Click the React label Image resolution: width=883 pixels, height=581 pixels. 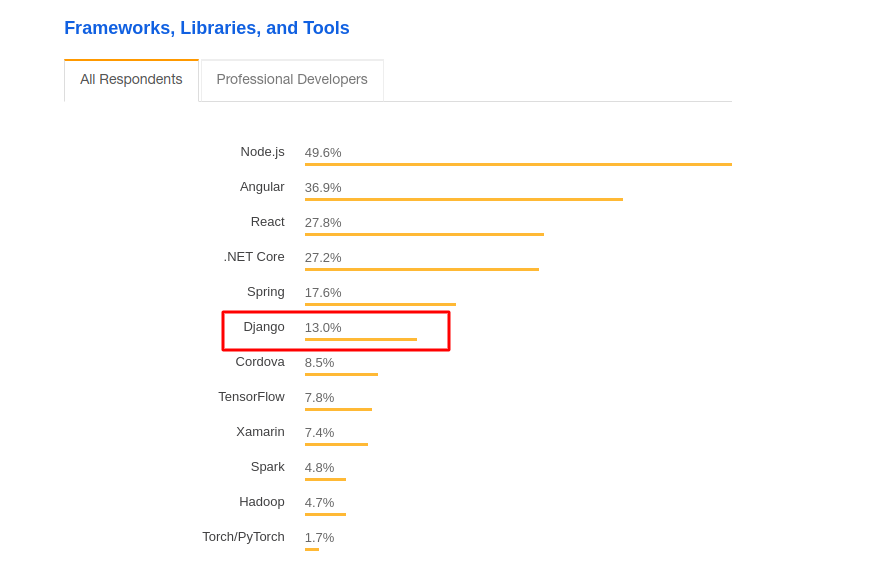click(267, 222)
